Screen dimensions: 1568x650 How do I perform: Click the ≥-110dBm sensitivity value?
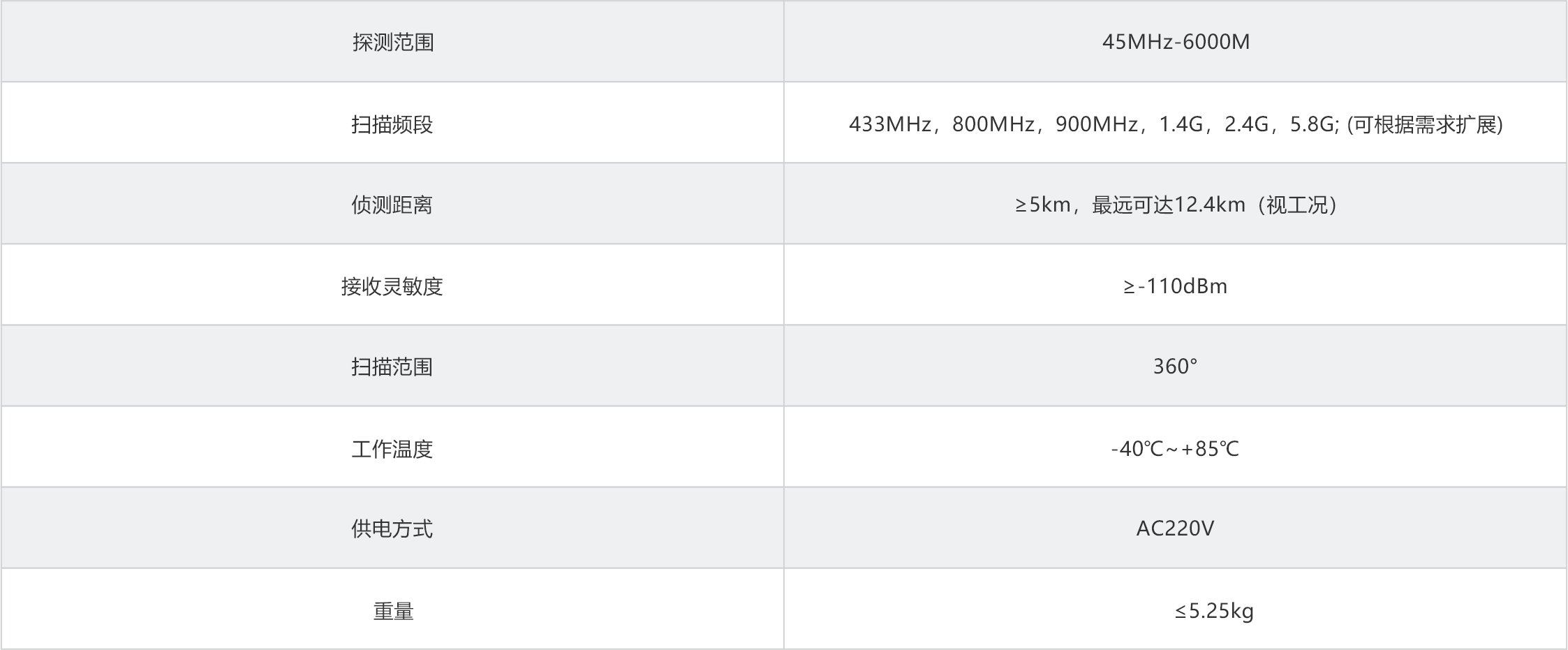(x=1176, y=286)
